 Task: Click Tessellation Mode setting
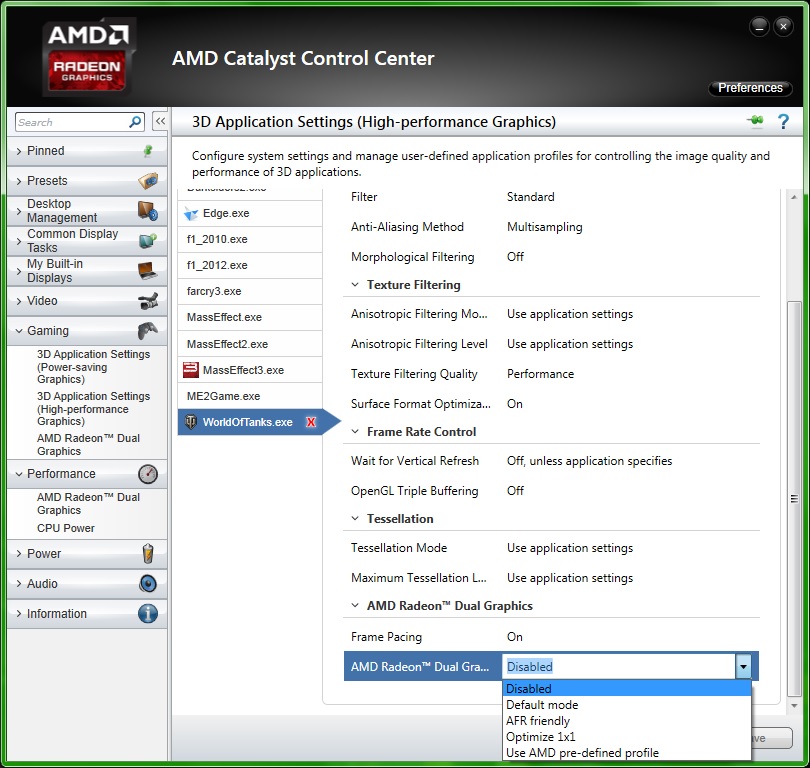coord(552,547)
